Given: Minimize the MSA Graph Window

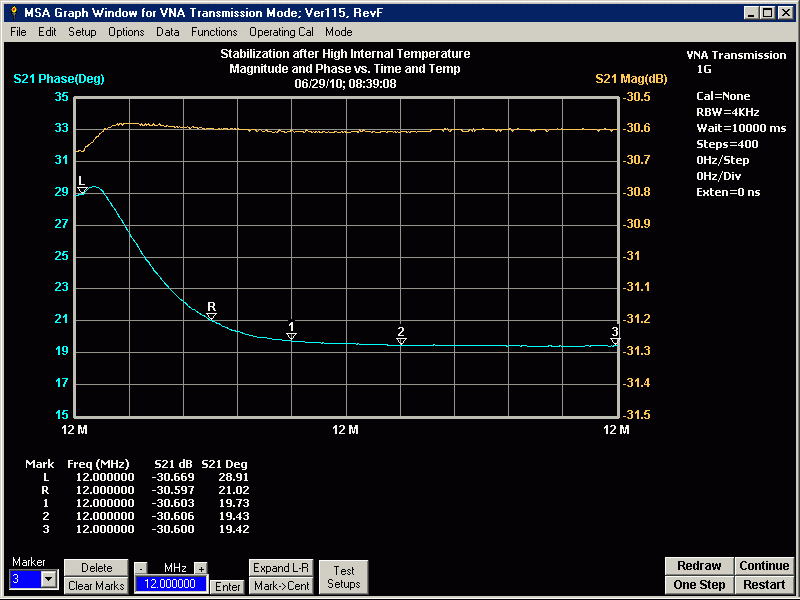Looking at the screenshot, I should click(751, 13).
